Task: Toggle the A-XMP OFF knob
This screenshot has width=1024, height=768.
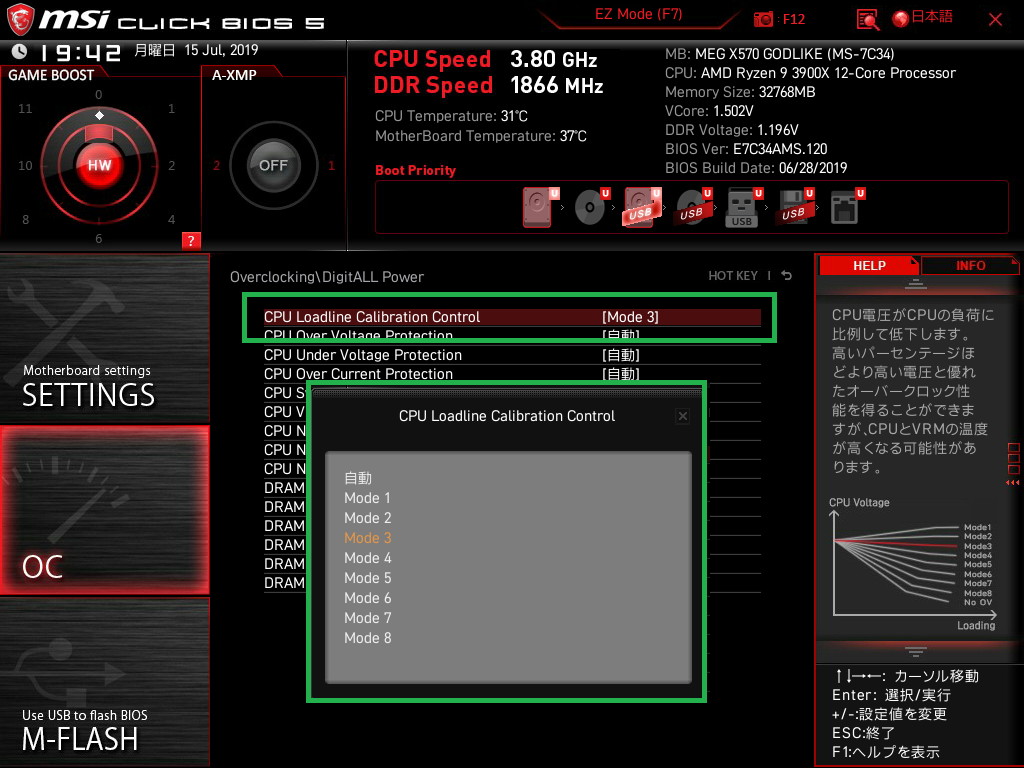Action: 273,165
